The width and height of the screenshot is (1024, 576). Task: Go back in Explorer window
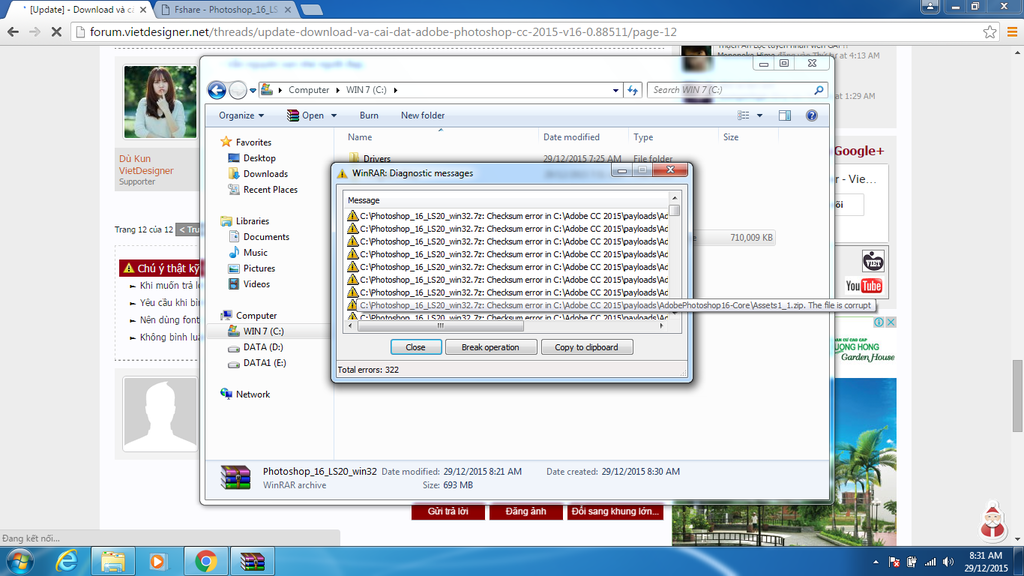(217, 90)
